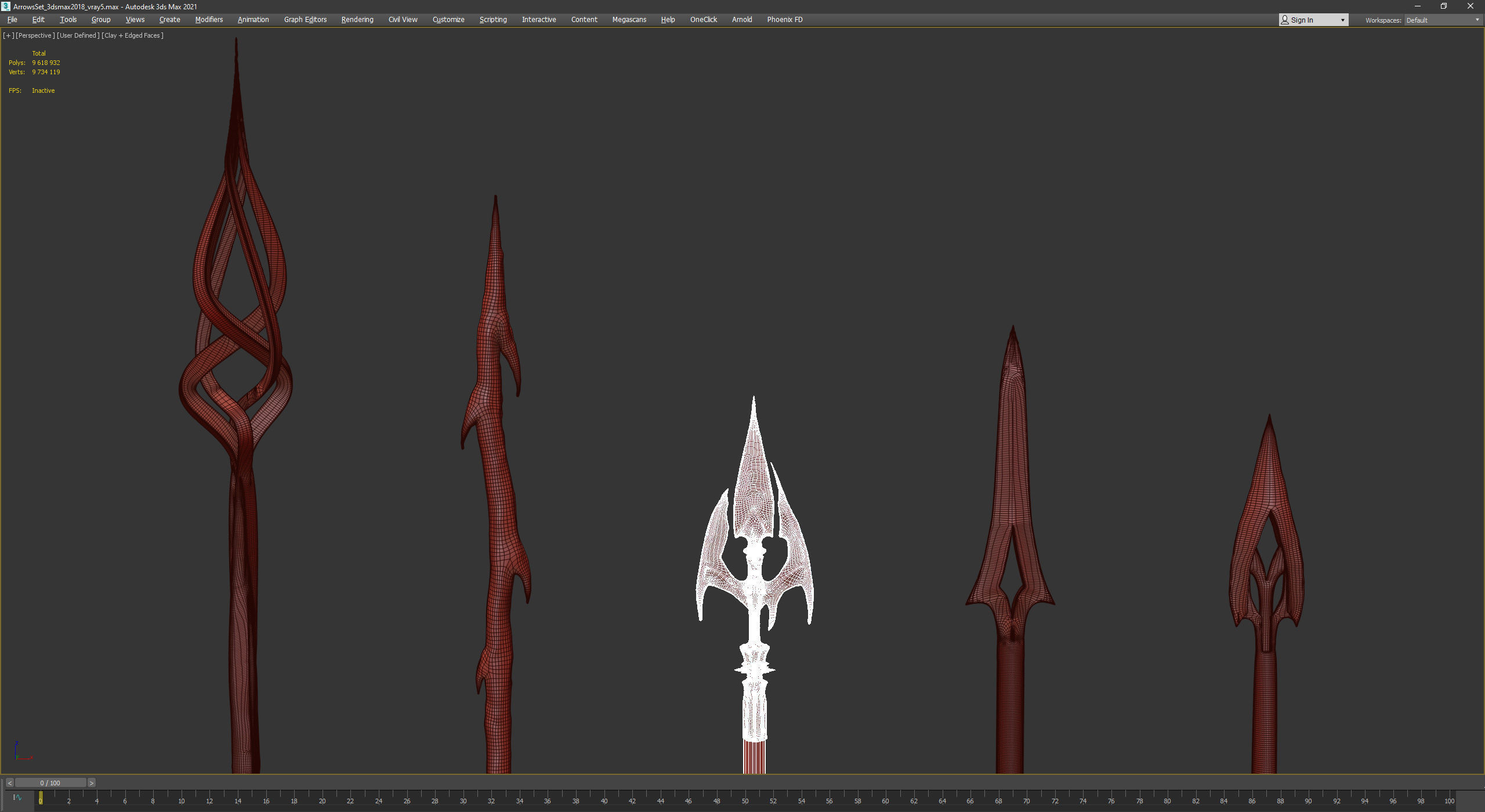Open the Phoenix FD menu
The width and height of the screenshot is (1485, 812).
click(784, 20)
